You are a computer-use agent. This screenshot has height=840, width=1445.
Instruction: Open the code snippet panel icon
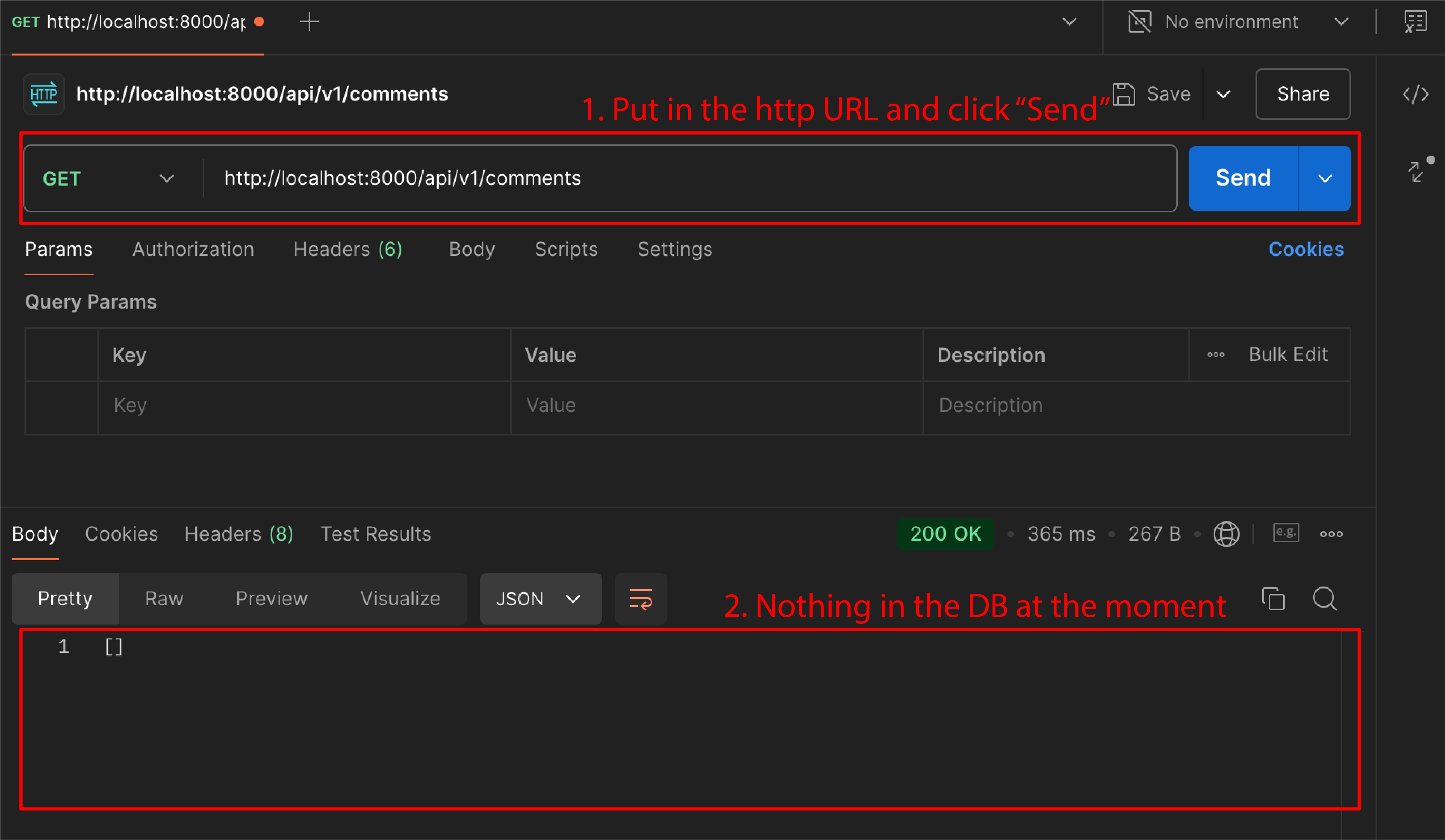click(x=1415, y=94)
